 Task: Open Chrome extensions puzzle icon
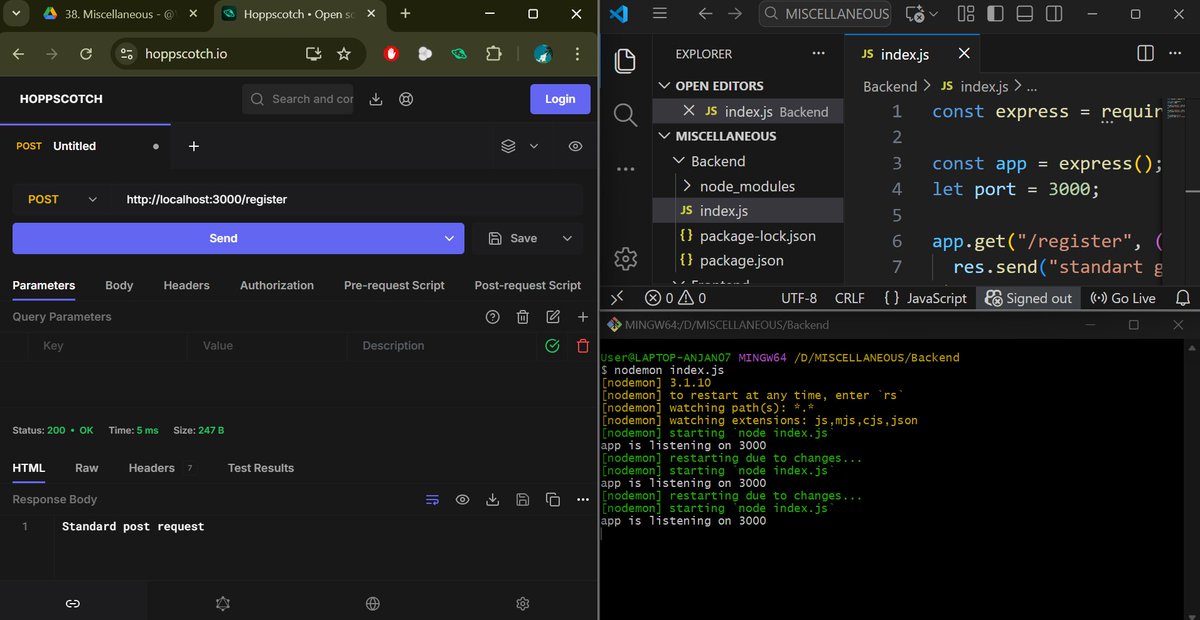point(493,54)
